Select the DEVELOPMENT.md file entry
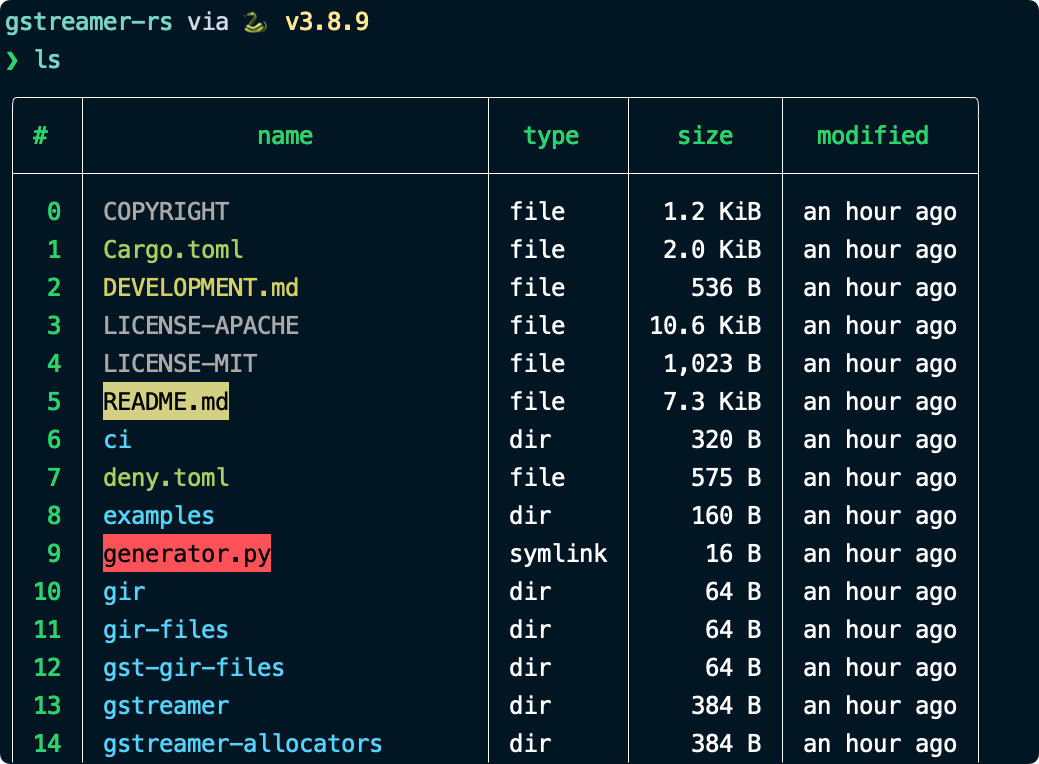The image size is (1039, 764). coord(200,287)
